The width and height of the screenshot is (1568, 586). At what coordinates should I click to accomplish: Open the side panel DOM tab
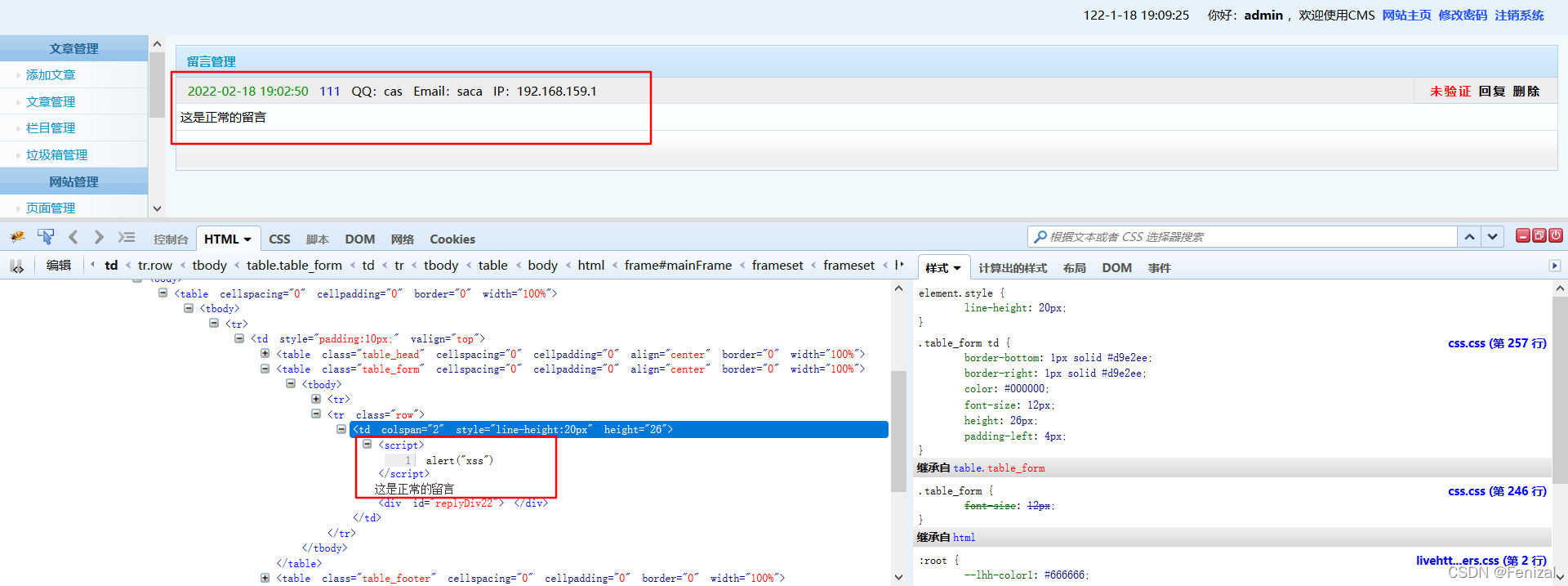coord(1116,268)
